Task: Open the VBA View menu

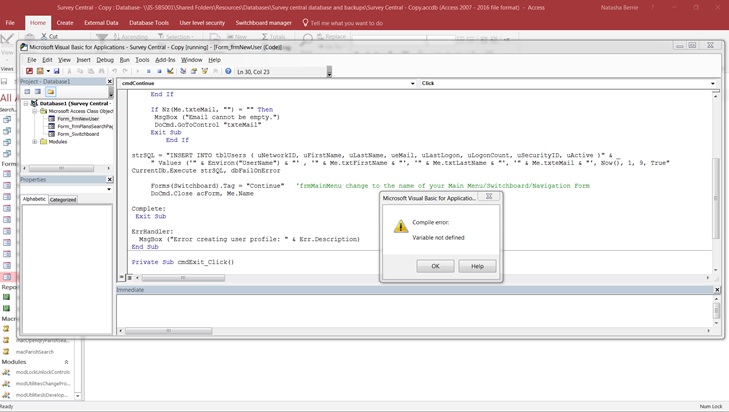Action: (64, 60)
